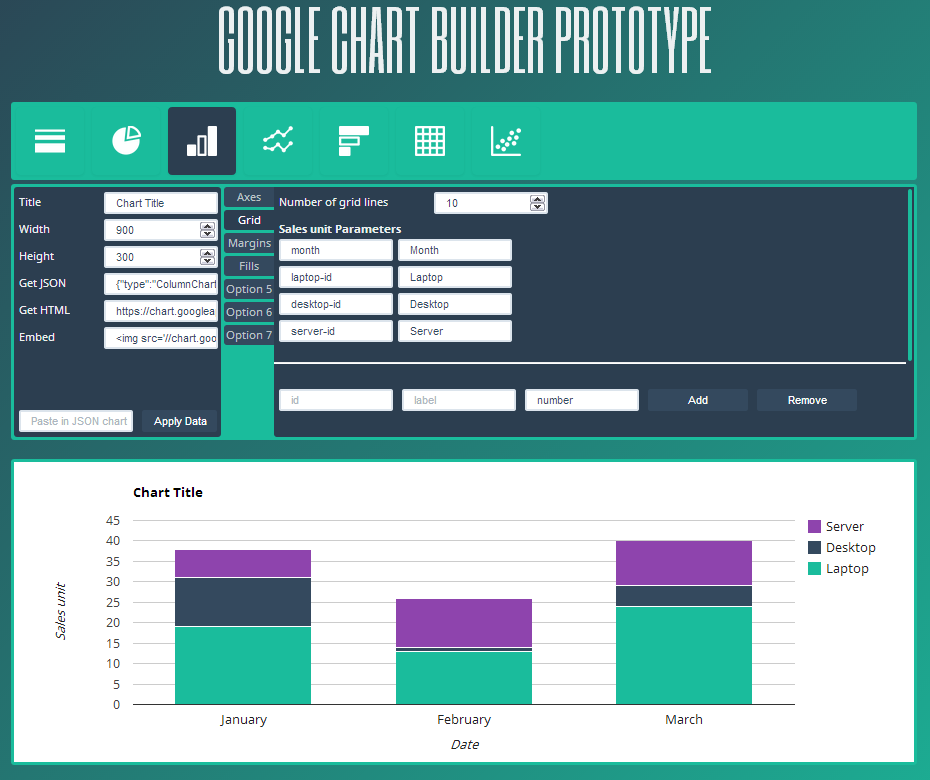930x780 pixels.
Task: Select the line chart type icon
Action: pos(278,141)
